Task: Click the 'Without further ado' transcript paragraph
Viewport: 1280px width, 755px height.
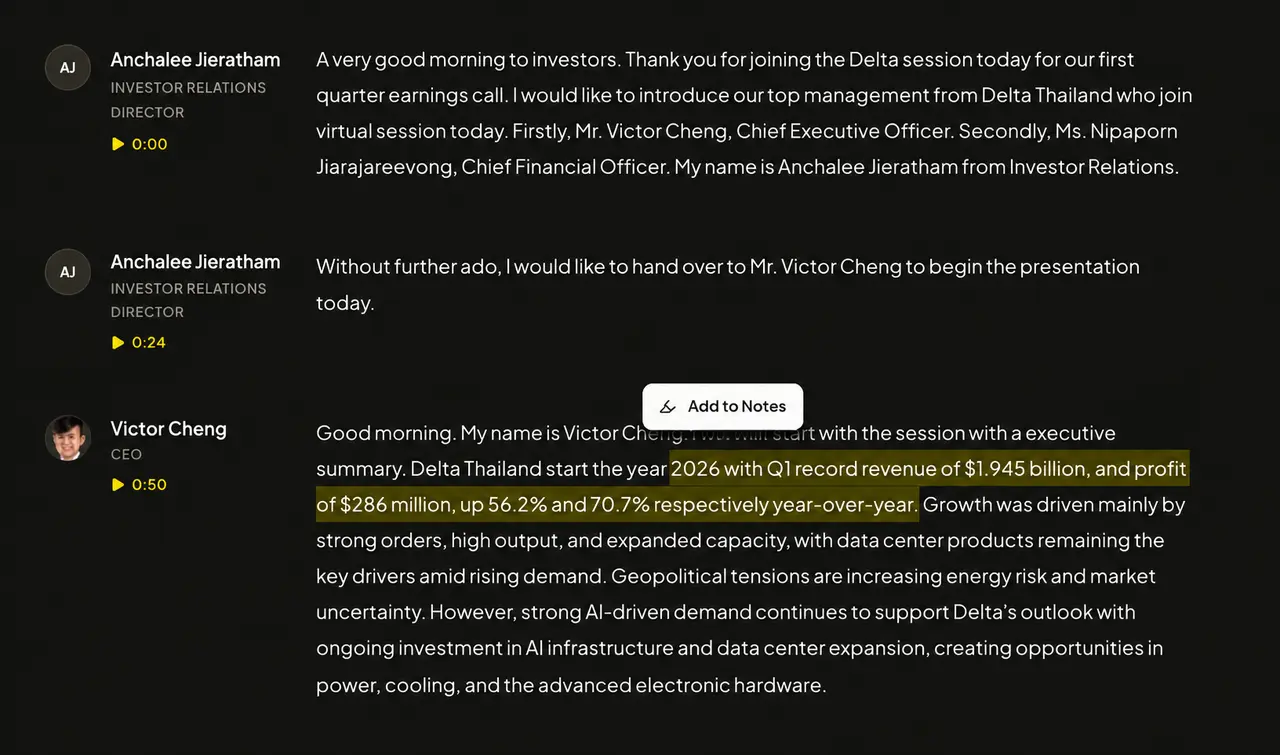Action: pyautogui.click(x=728, y=285)
